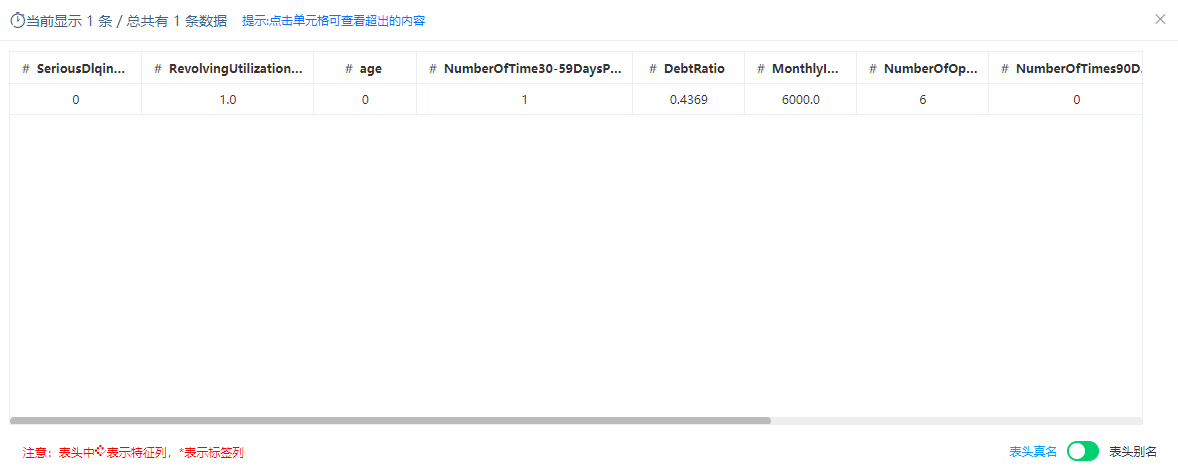Click the cell value 6000.0
The width and height of the screenshot is (1178, 474).
(800, 99)
